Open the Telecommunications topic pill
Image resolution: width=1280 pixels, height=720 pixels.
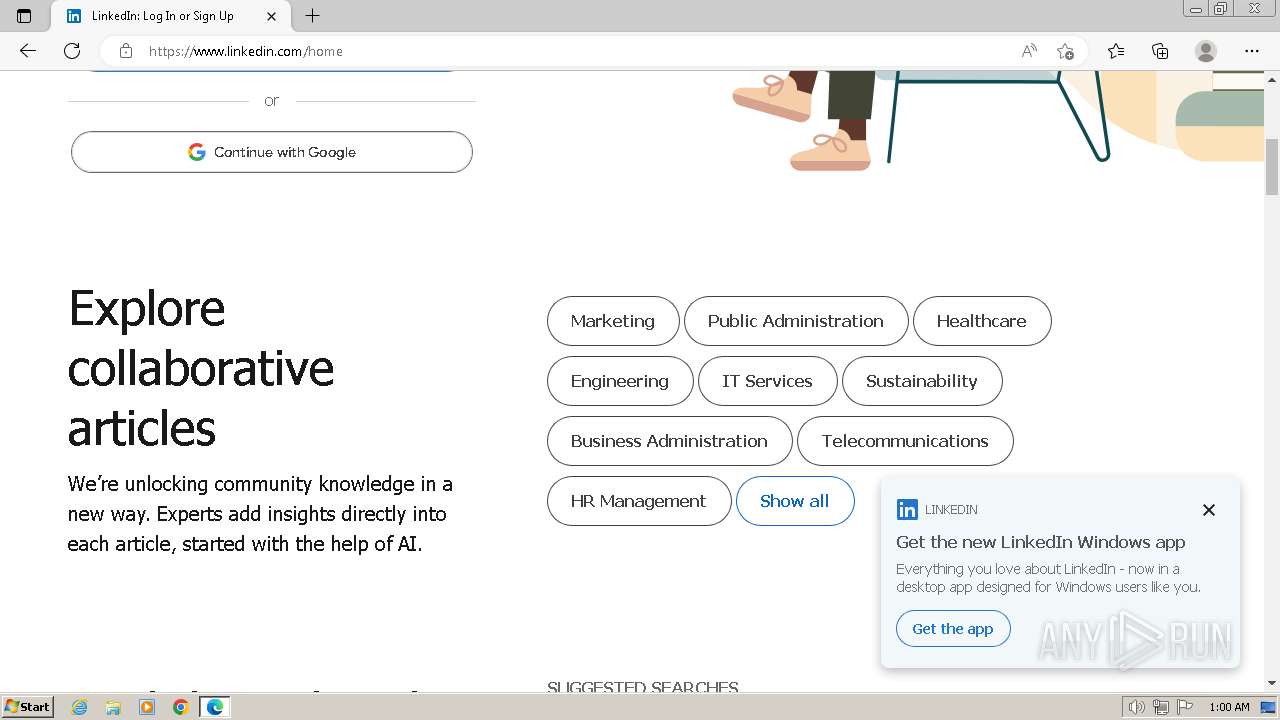[905, 441]
